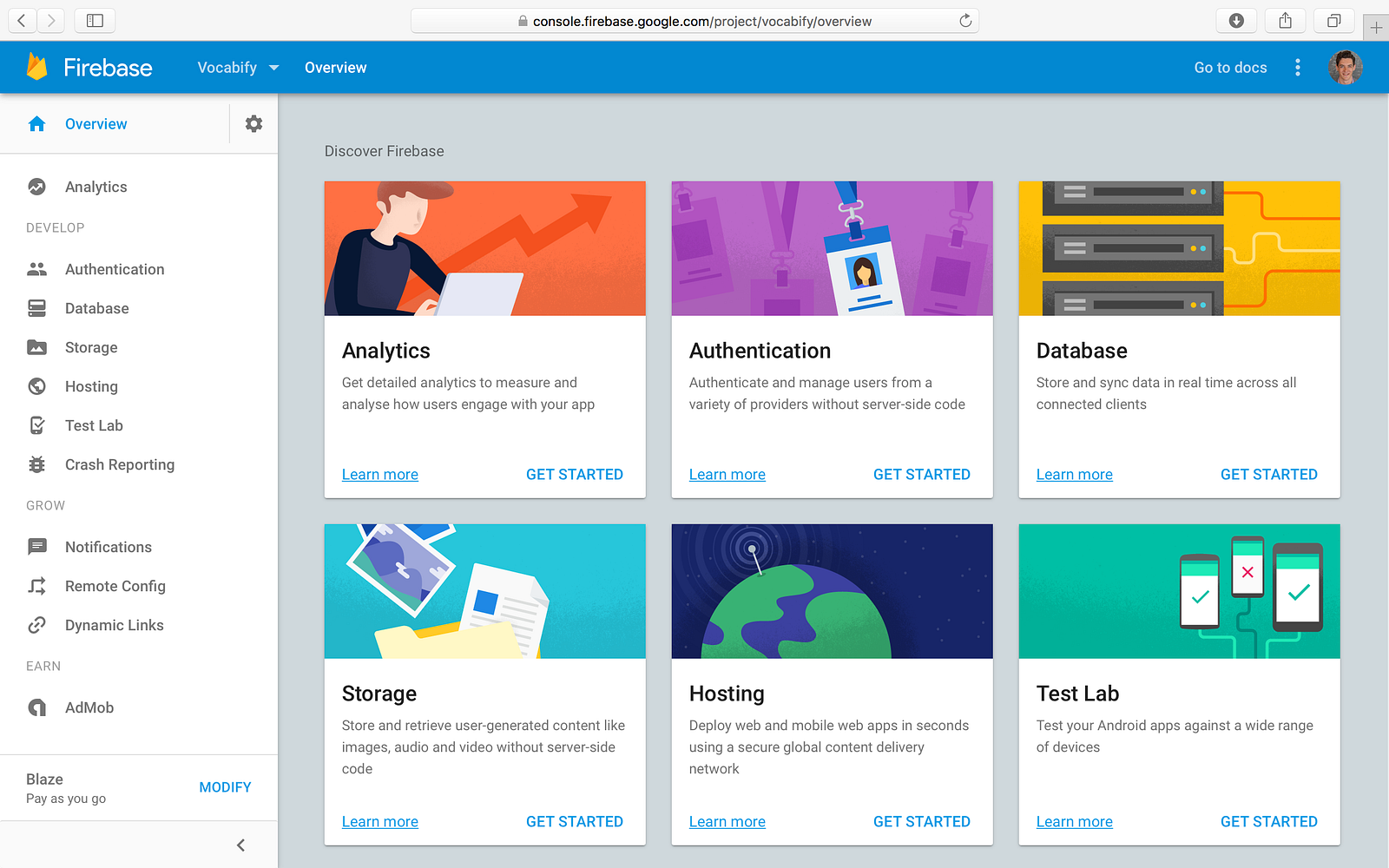1389x868 pixels.
Task: Click the Hosting globe icon
Action: coord(36,386)
